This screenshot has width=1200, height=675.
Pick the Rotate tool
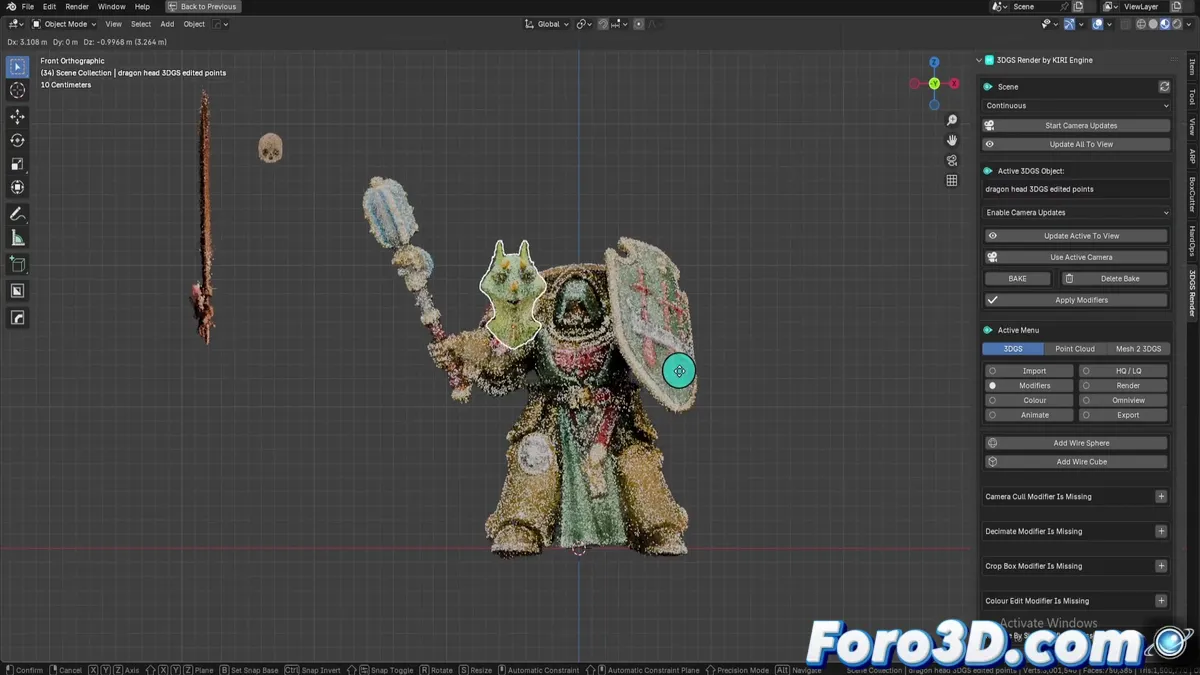pyautogui.click(x=17, y=141)
